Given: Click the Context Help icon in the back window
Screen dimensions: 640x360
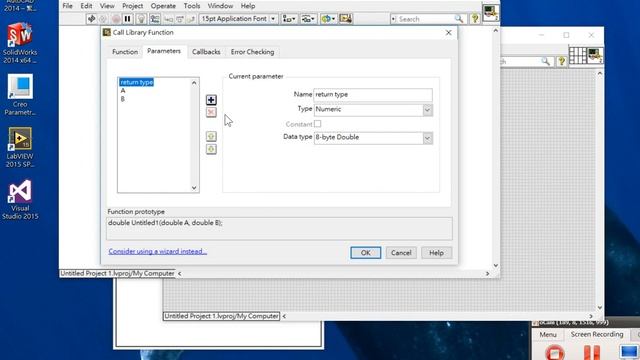Looking at the screenshot, I should tap(562, 61).
